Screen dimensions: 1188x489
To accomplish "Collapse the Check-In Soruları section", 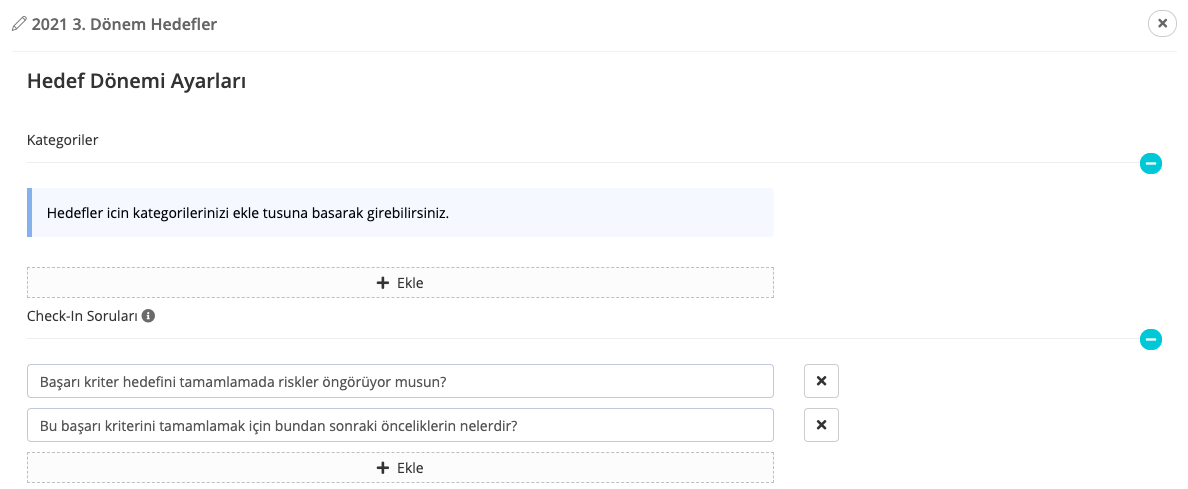I will [1151, 340].
